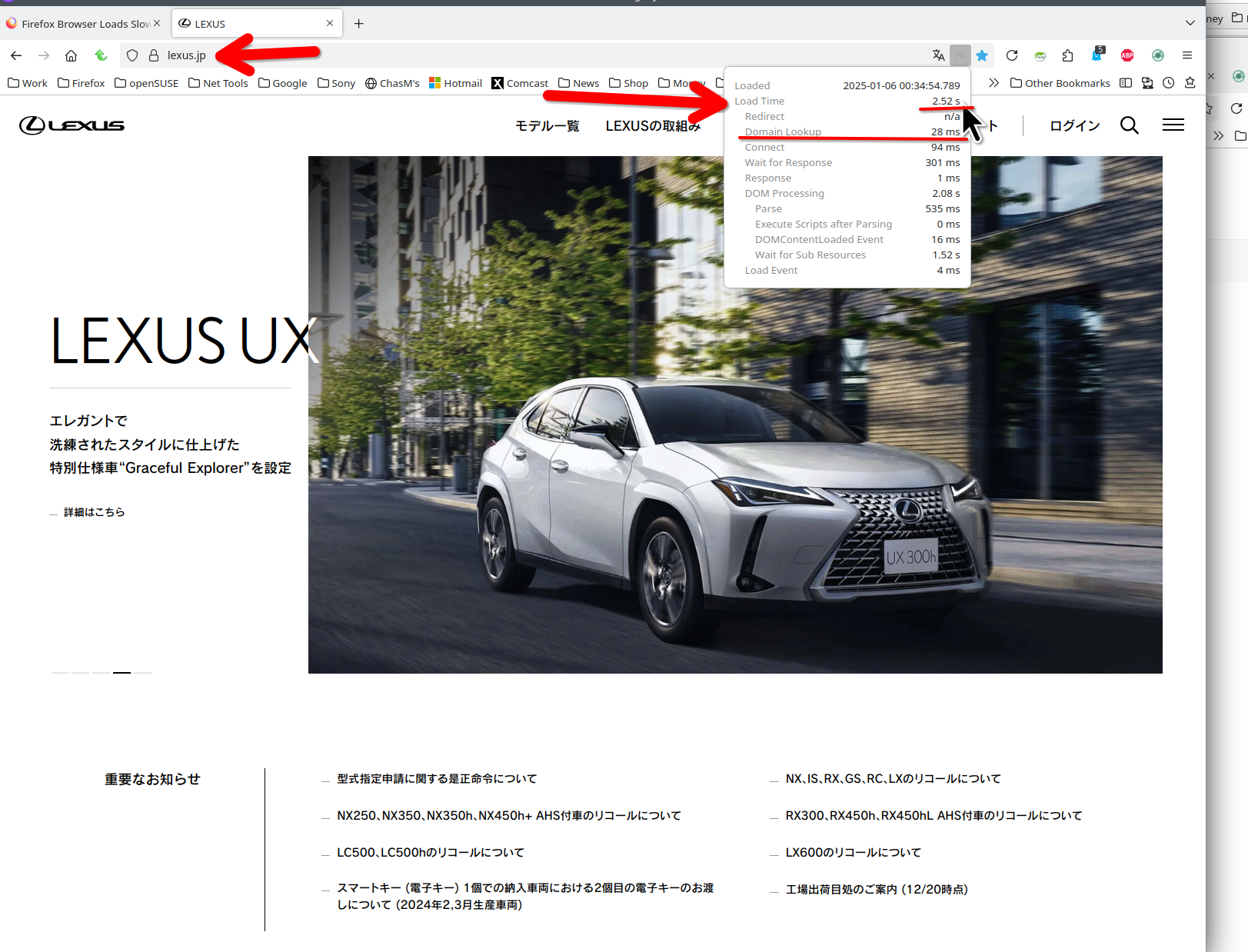Open the Lexus site search
Viewport: 1248px width, 952px height.
[x=1129, y=125]
